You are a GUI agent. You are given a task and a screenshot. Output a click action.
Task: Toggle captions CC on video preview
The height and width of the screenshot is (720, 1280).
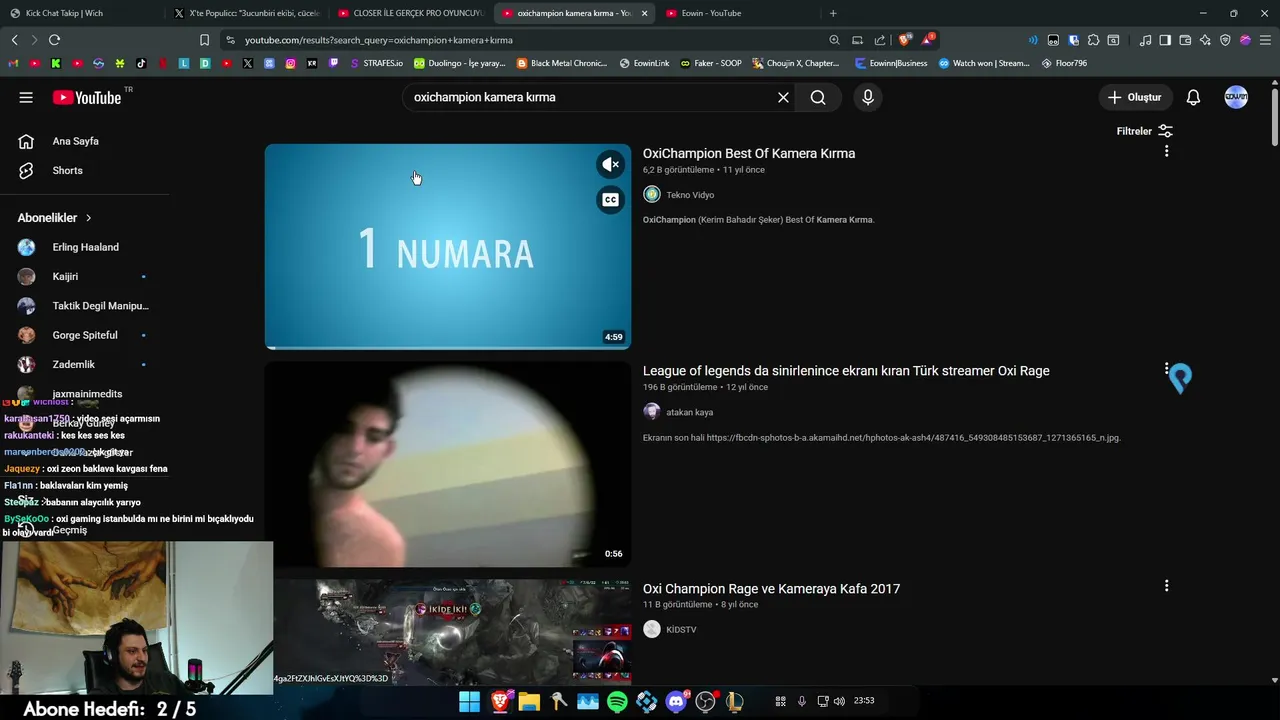tap(610, 199)
